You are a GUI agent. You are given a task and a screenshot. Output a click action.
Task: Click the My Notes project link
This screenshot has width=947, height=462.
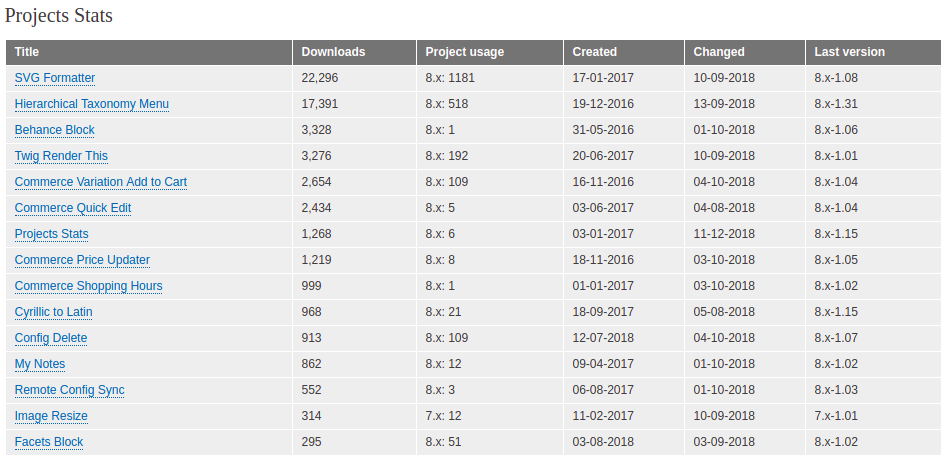[x=40, y=364]
